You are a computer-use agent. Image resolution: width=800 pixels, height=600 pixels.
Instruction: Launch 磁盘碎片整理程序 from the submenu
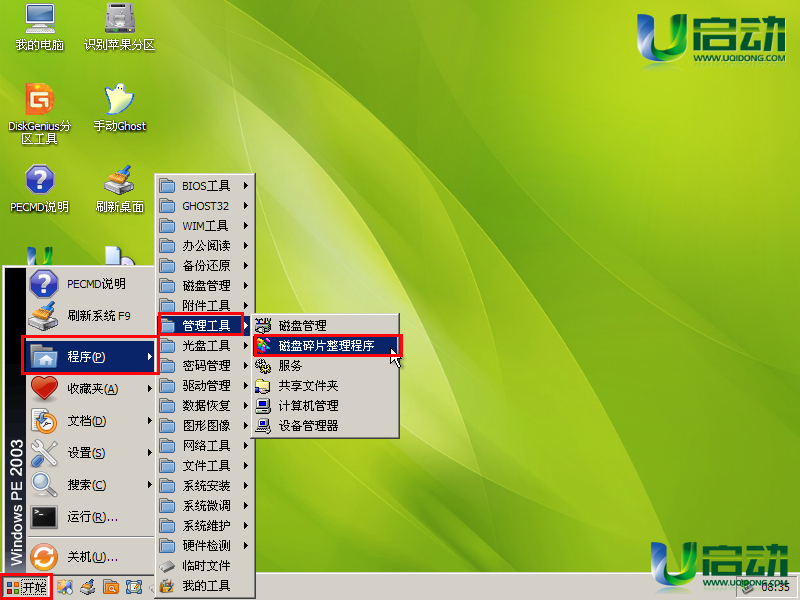(328, 345)
